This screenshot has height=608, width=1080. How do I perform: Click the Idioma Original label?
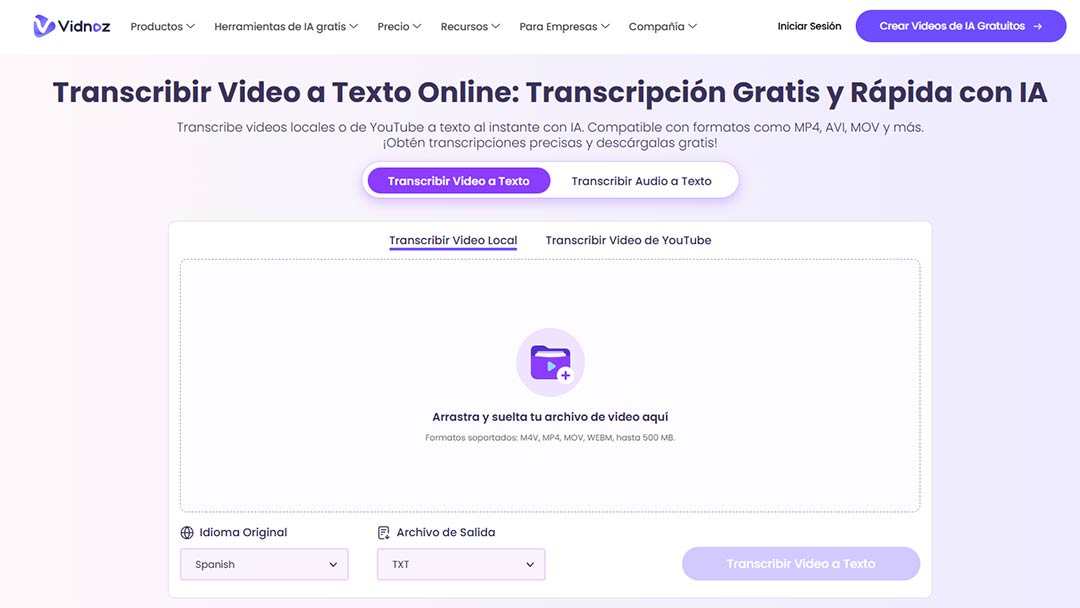pos(243,532)
